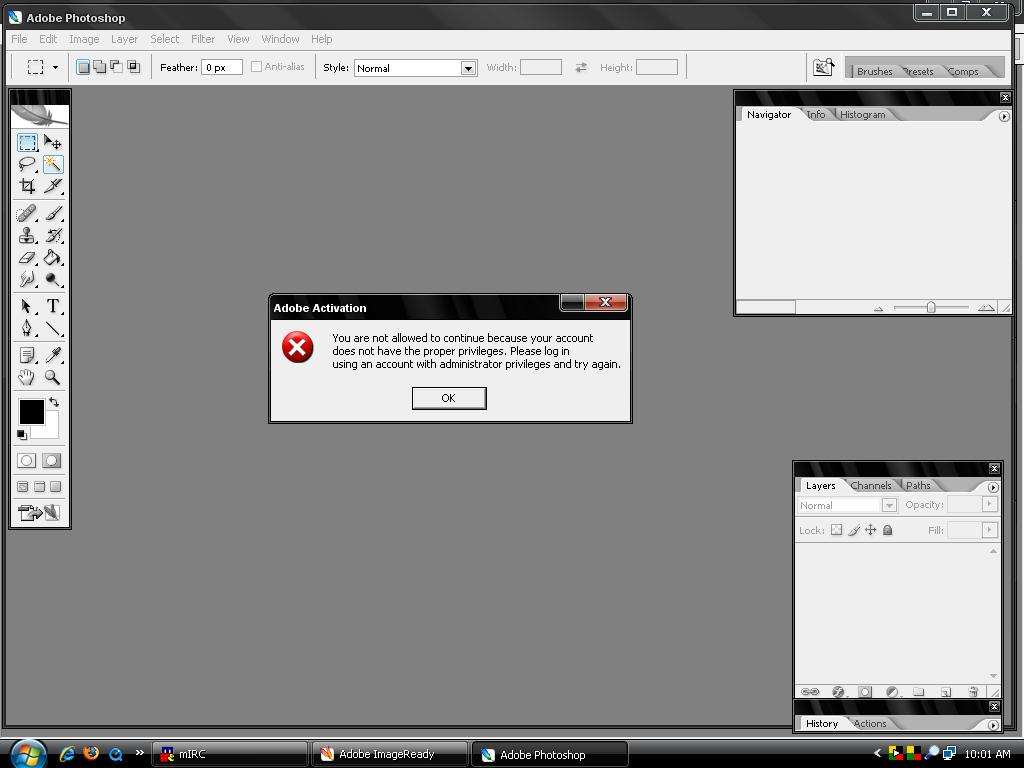The image size is (1024, 768).
Task: Select the Clone Stamp tool
Action: point(27,235)
